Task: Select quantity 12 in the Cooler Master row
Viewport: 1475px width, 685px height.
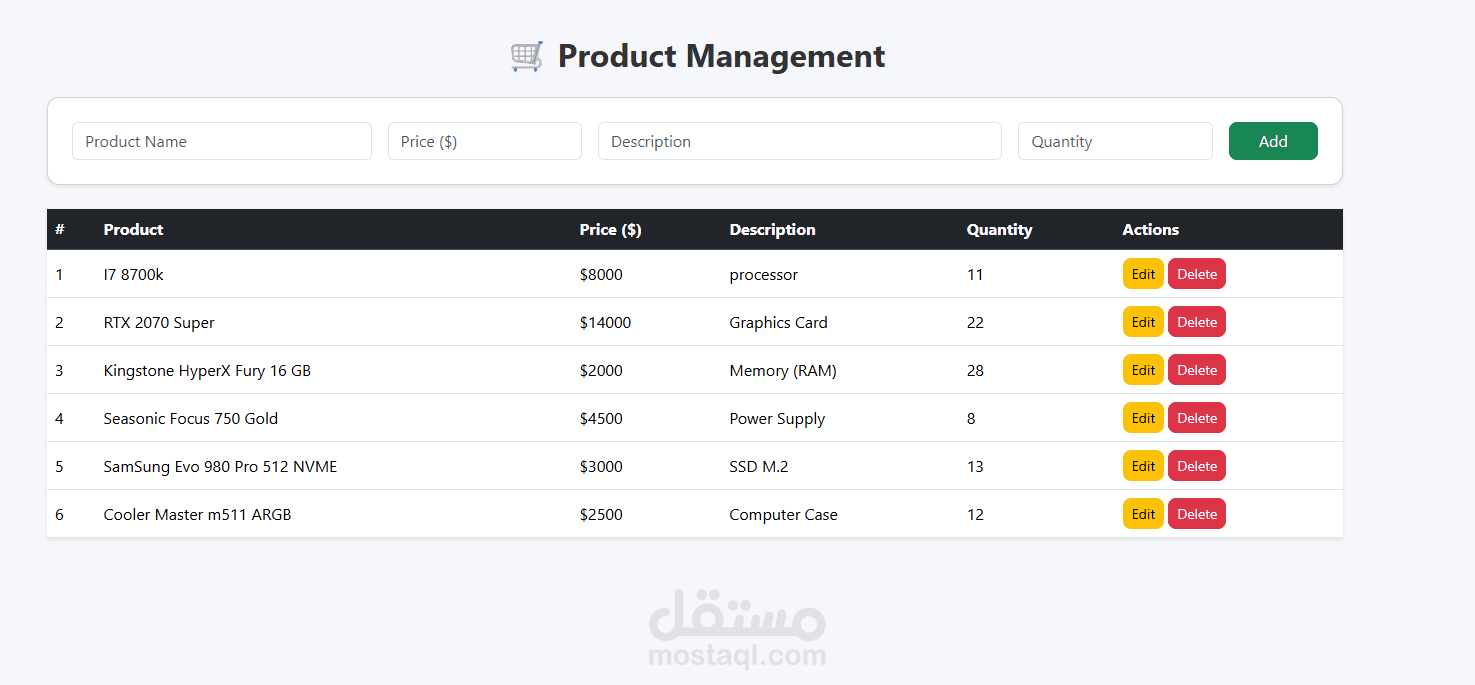Action: tap(975, 515)
